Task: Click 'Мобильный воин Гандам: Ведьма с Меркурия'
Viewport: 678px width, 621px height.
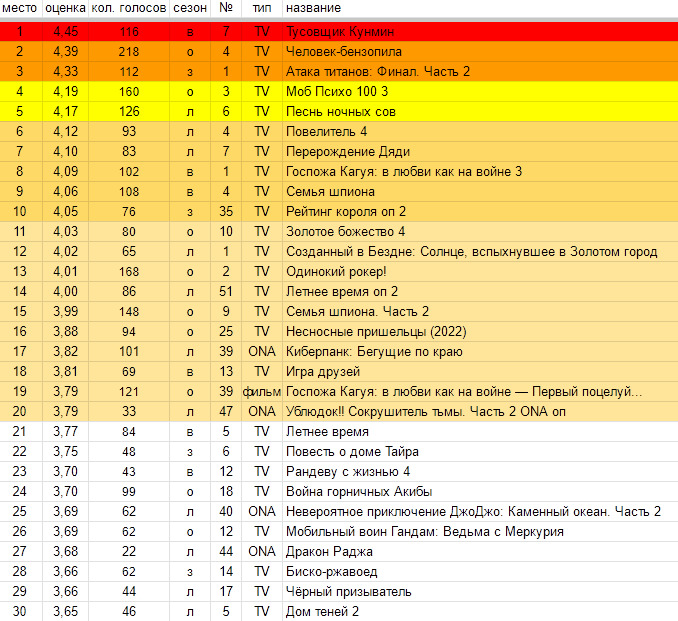Action: click(x=425, y=531)
